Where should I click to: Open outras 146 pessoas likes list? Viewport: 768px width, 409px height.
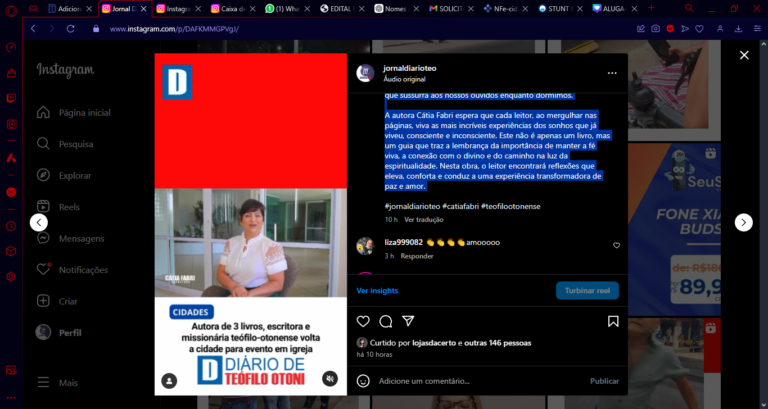pyautogui.click(x=498, y=343)
